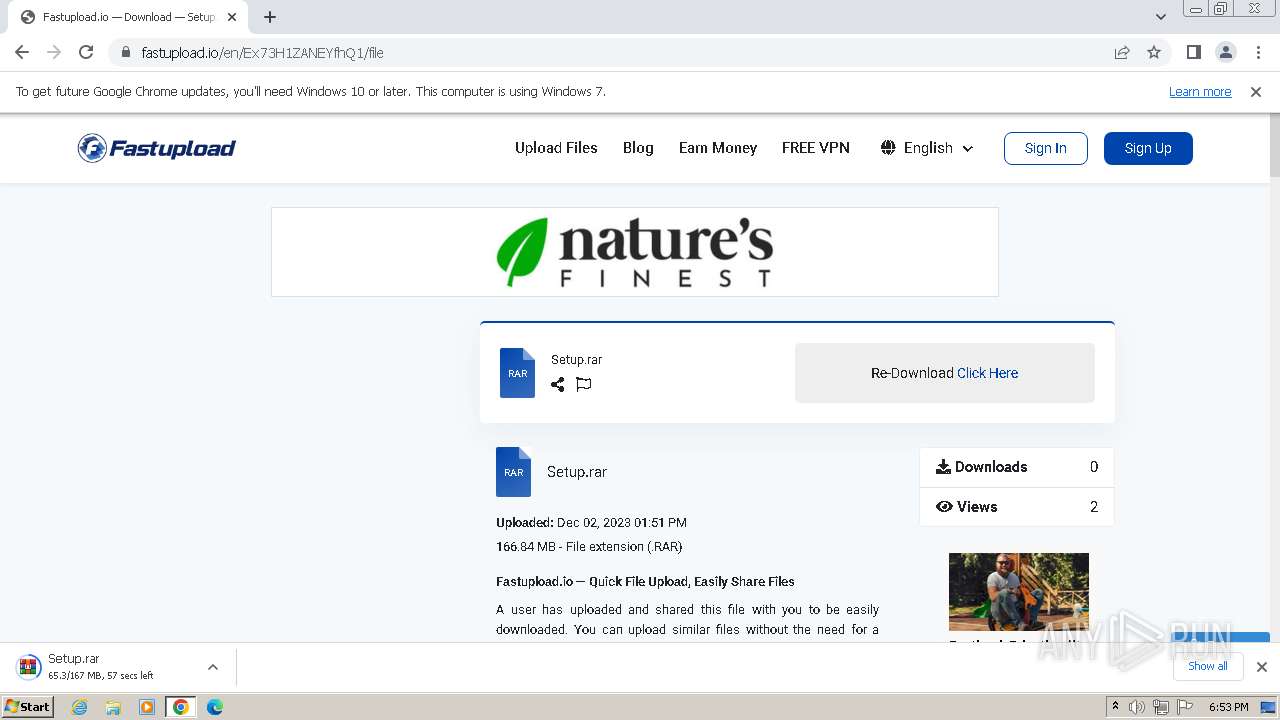
Task: Open Chrome's three-dot menu
Action: [x=1258, y=52]
